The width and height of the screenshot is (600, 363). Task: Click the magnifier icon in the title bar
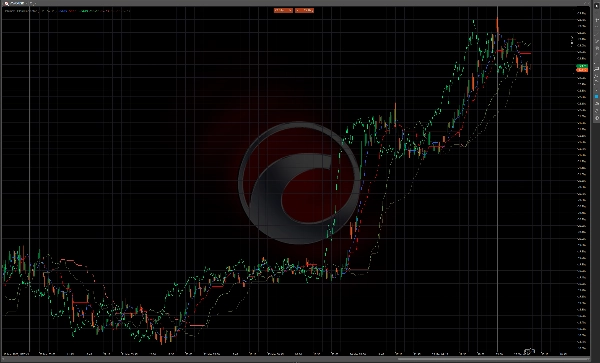pyautogui.click(x=7, y=3)
